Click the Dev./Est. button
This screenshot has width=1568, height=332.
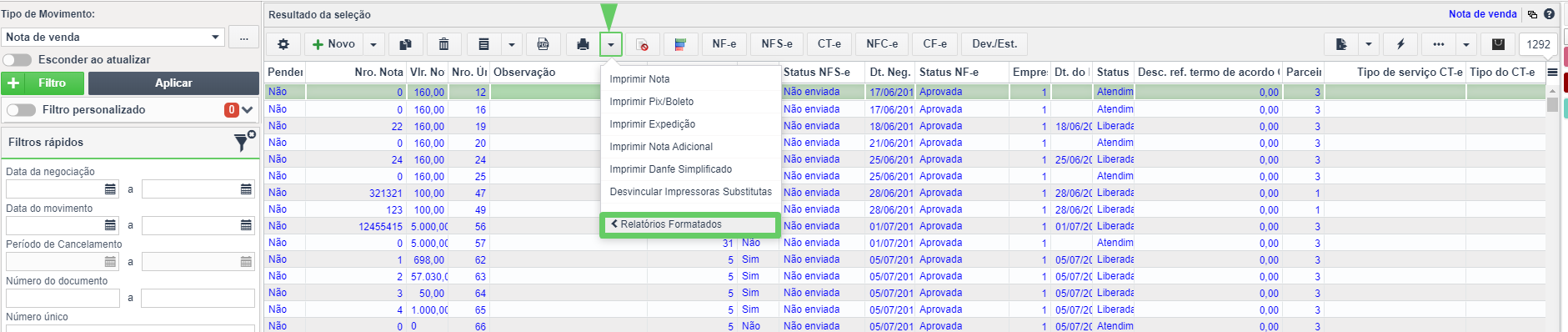tap(994, 44)
